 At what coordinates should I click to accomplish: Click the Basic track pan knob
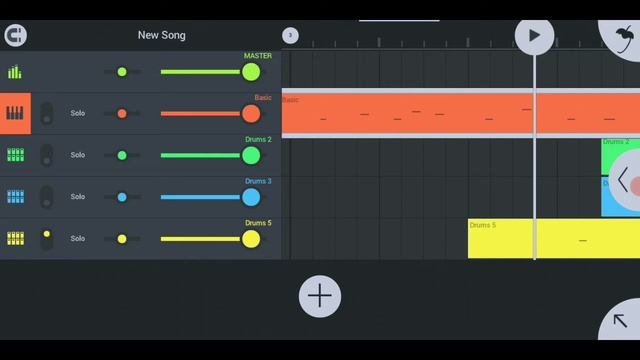122,114
